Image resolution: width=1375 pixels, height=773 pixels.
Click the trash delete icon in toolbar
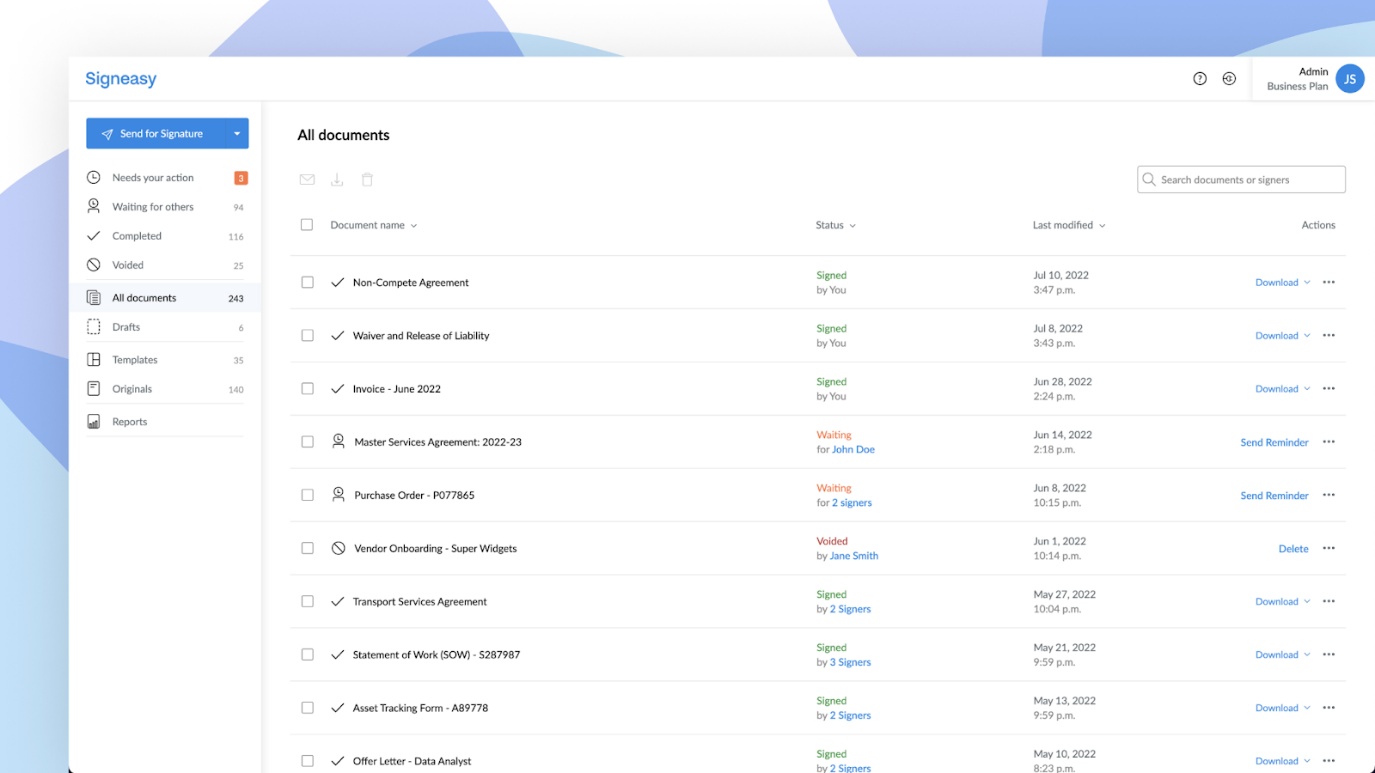tap(367, 180)
